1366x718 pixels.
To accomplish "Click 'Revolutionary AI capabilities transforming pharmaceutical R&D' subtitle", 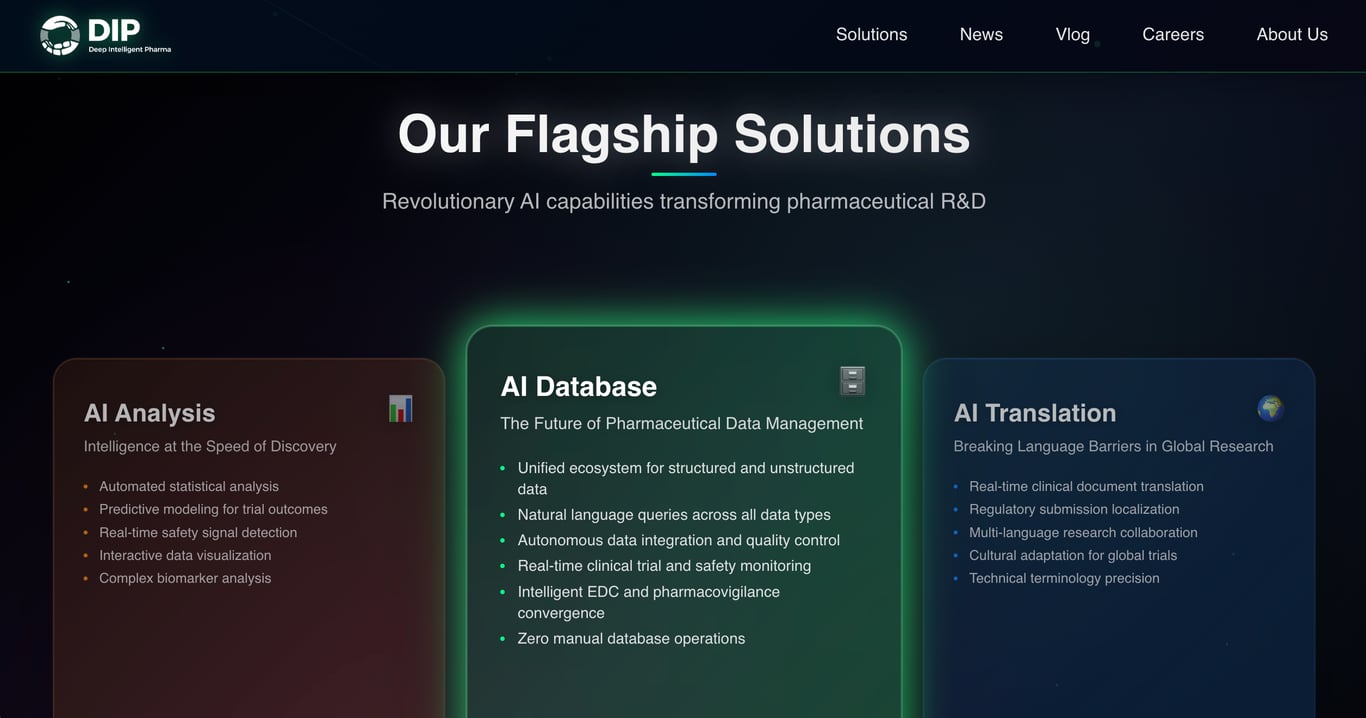I will 684,201.
